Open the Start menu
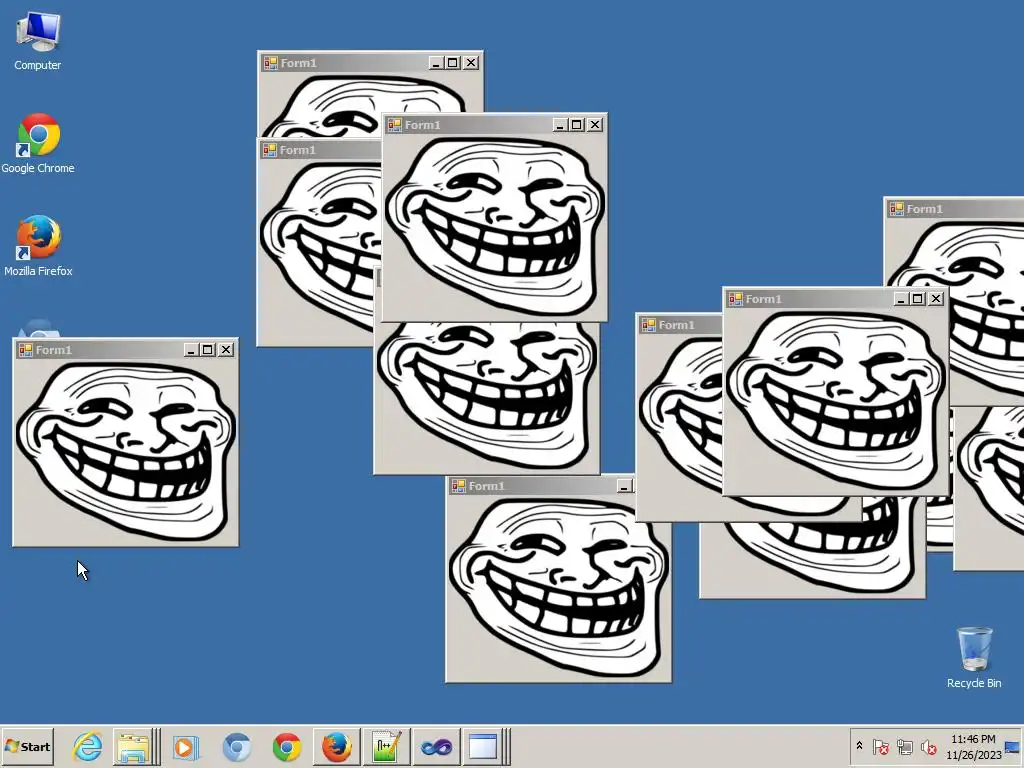This screenshot has height=768, width=1024. click(27, 746)
